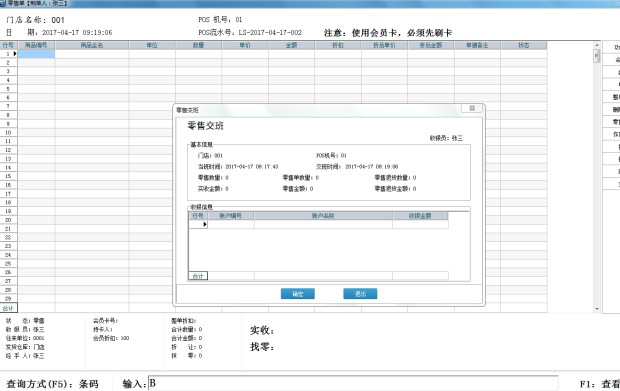This screenshot has width=620, height=391.
Task: Select the 状态 column header
Action: (x=524, y=45)
